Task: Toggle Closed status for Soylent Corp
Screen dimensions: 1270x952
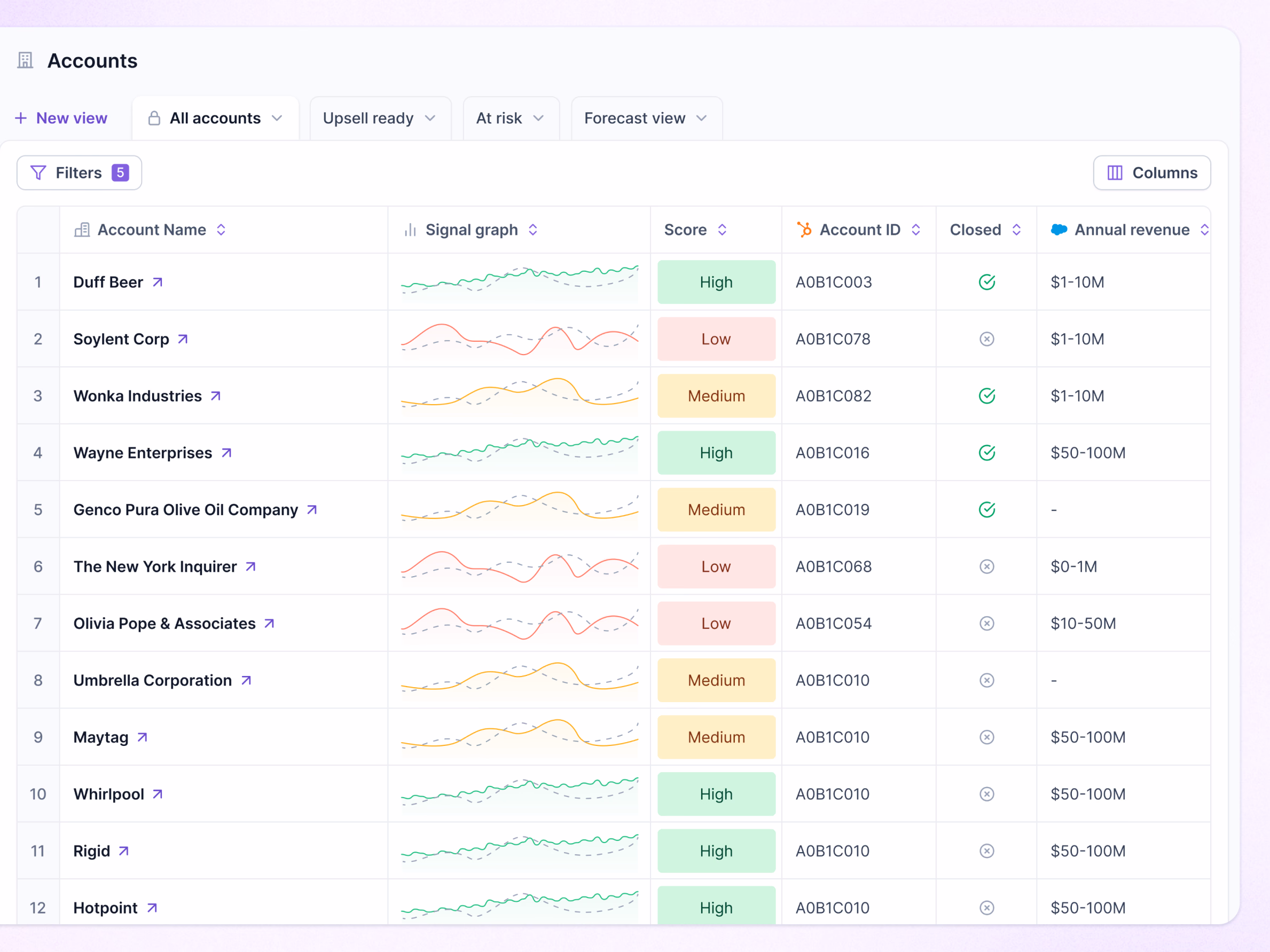Action: (x=986, y=339)
